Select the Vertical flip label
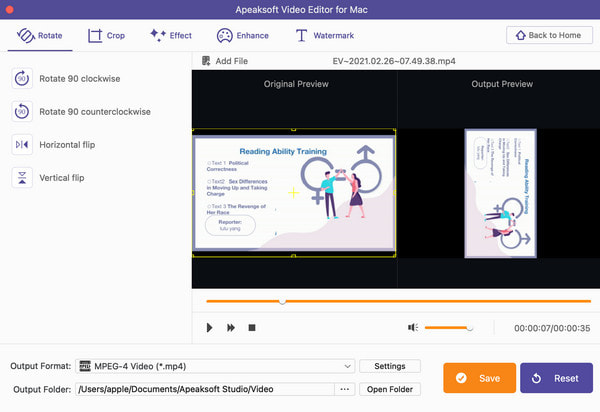 tap(62, 178)
